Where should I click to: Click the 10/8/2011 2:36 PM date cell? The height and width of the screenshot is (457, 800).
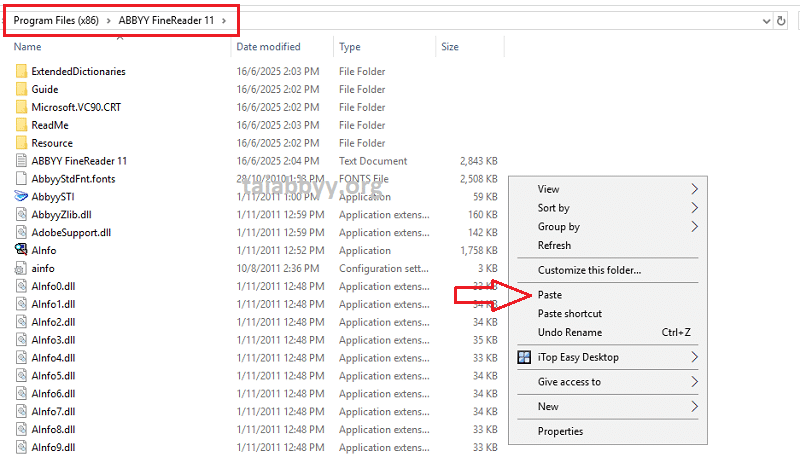click(278, 268)
